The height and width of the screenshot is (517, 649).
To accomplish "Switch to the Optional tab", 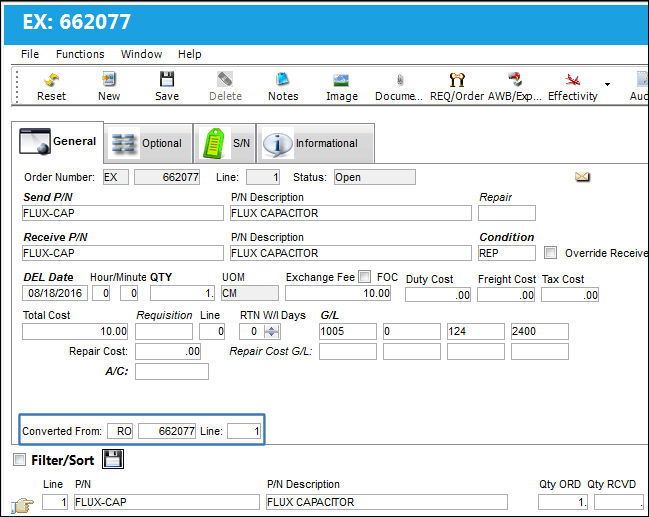I will pyautogui.click(x=148, y=143).
